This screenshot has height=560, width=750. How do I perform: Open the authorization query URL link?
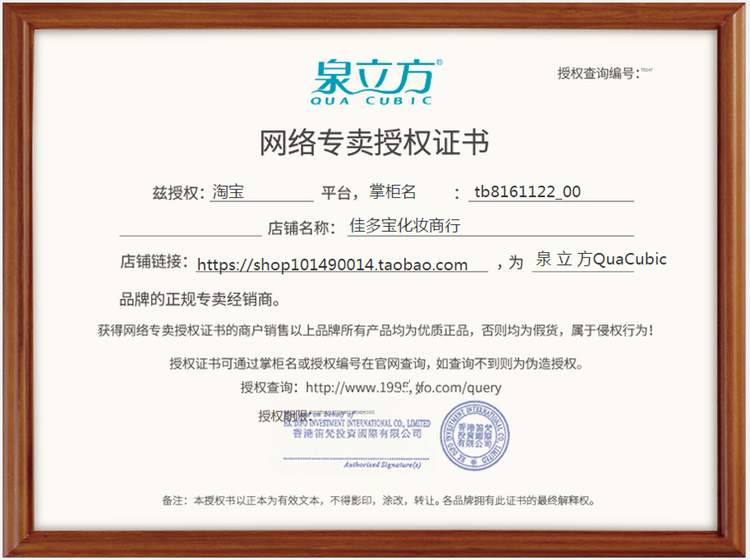point(403,387)
